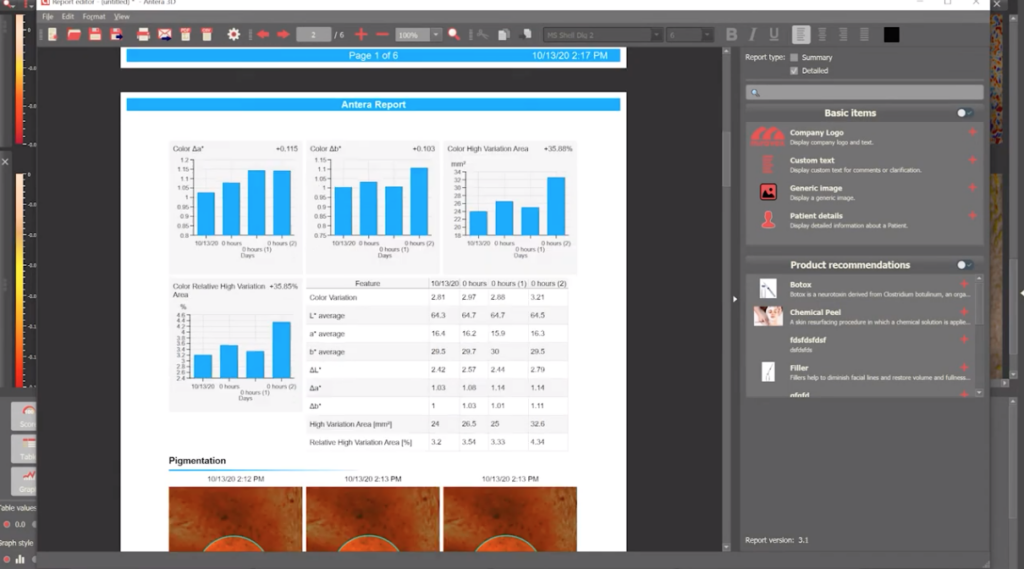Add Custom text item with plus
This screenshot has width=1024, height=569.
click(x=972, y=159)
